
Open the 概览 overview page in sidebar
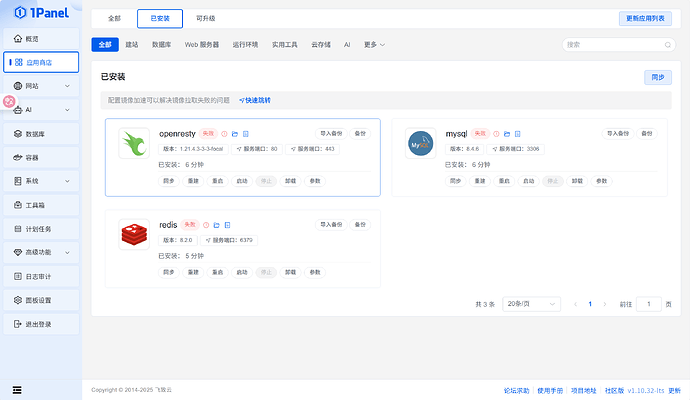[41, 39]
